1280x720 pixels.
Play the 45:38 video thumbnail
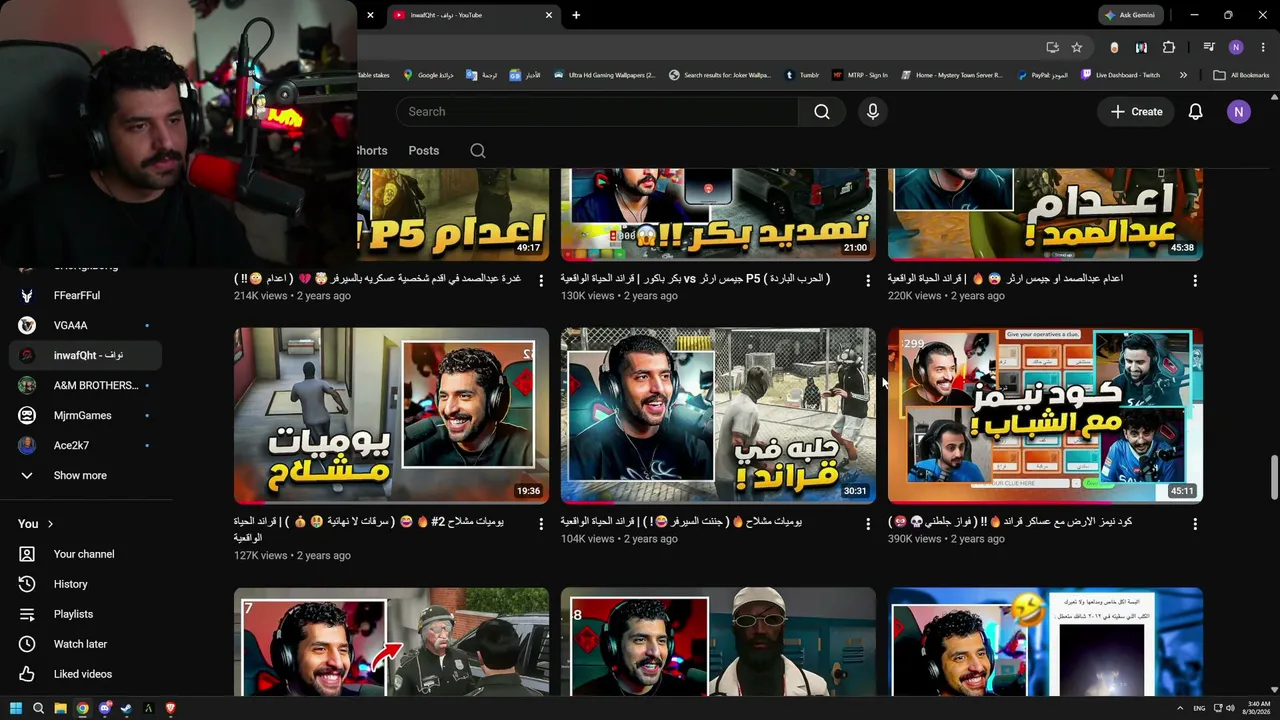click(1045, 215)
